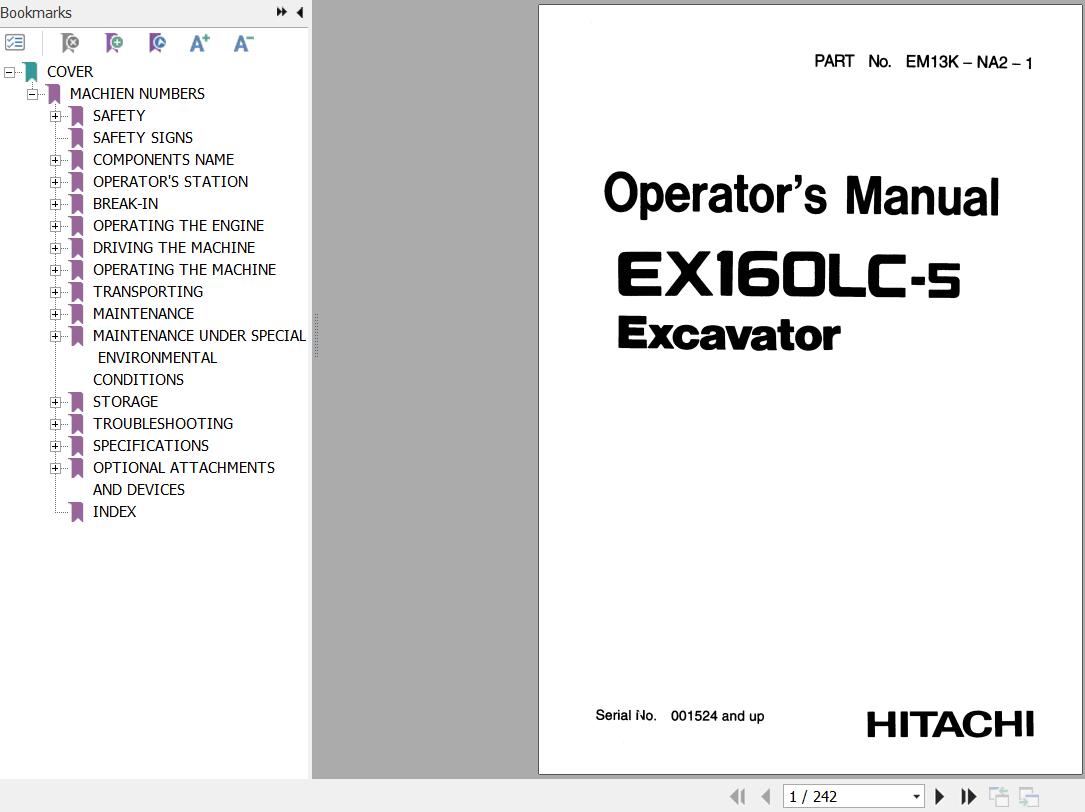Viewport: 1085px width, 812px height.
Task: Expand OPTIONAL ATTACHMENTS AND DEVICES bookmark
Action: (55, 469)
